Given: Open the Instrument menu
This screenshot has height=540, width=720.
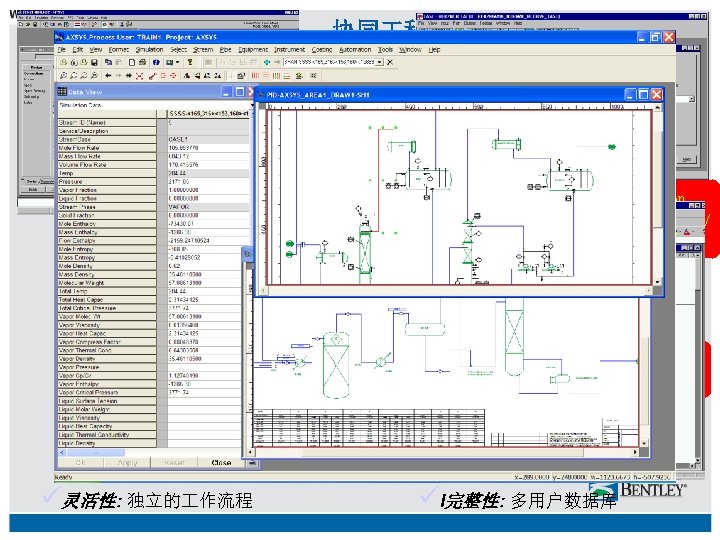Looking at the screenshot, I should (290, 50).
